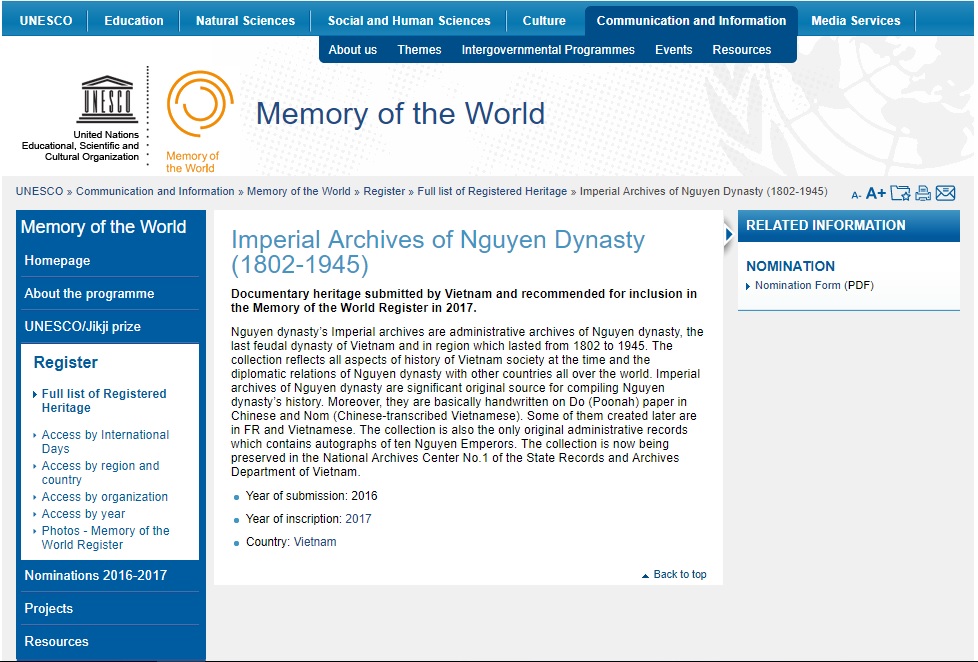This screenshot has height=662, width=978.
Task: Open UNESCO/Jikji prize sidebar link
Action: point(82,327)
